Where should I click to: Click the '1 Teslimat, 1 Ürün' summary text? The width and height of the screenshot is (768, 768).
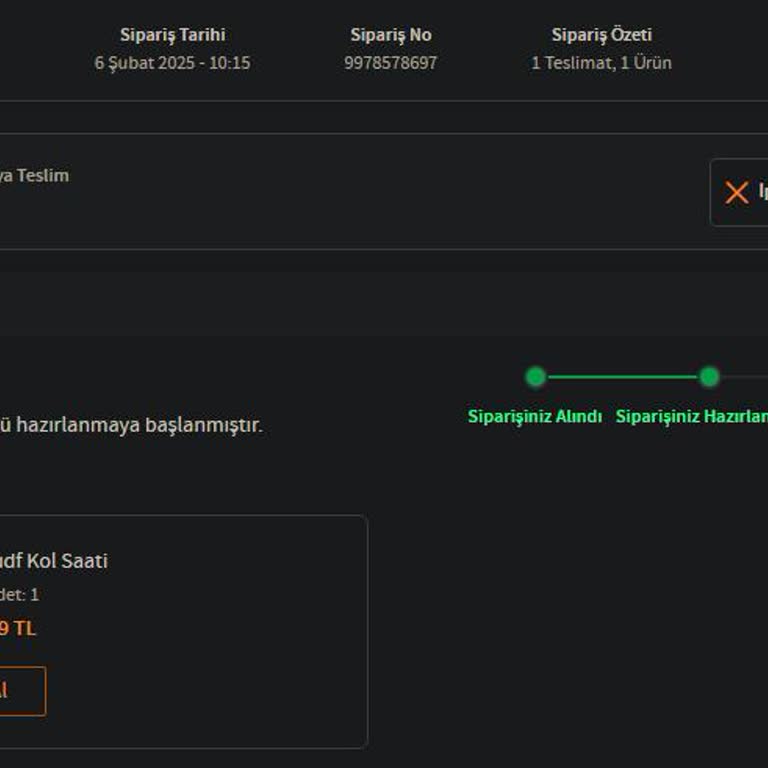pyautogui.click(x=601, y=63)
